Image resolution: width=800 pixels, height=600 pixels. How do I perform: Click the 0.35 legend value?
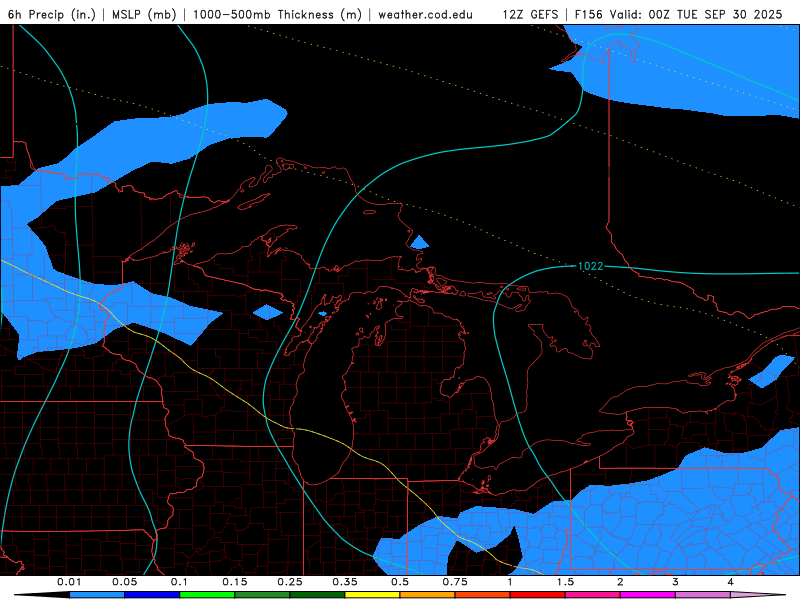pos(345,582)
